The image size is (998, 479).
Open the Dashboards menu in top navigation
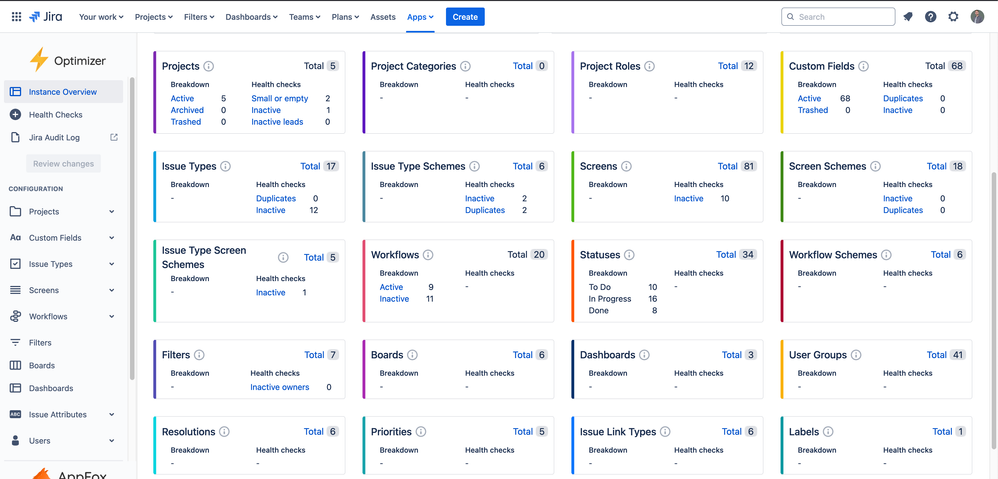(251, 17)
